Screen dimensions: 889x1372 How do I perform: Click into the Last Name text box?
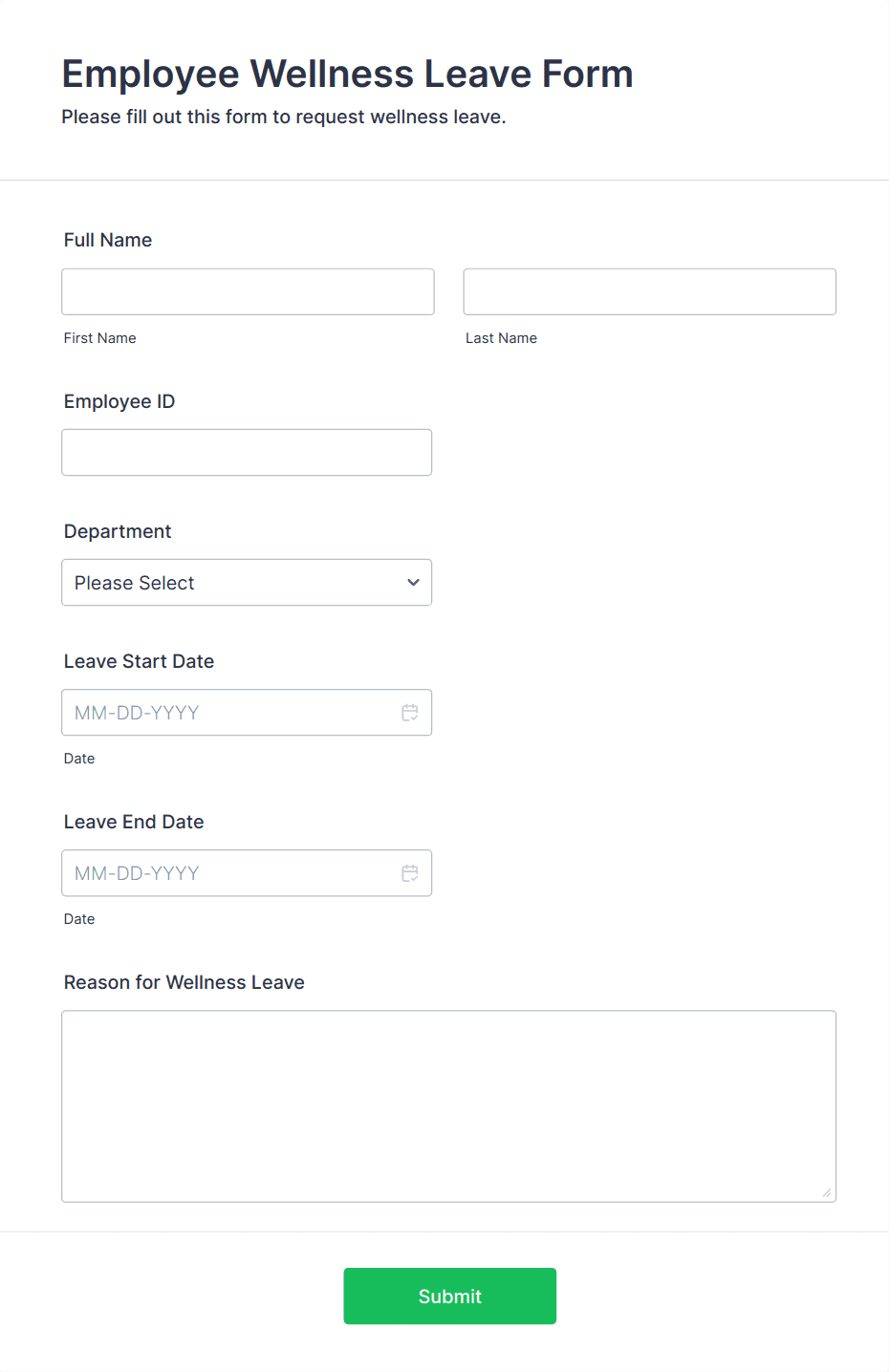tap(649, 292)
